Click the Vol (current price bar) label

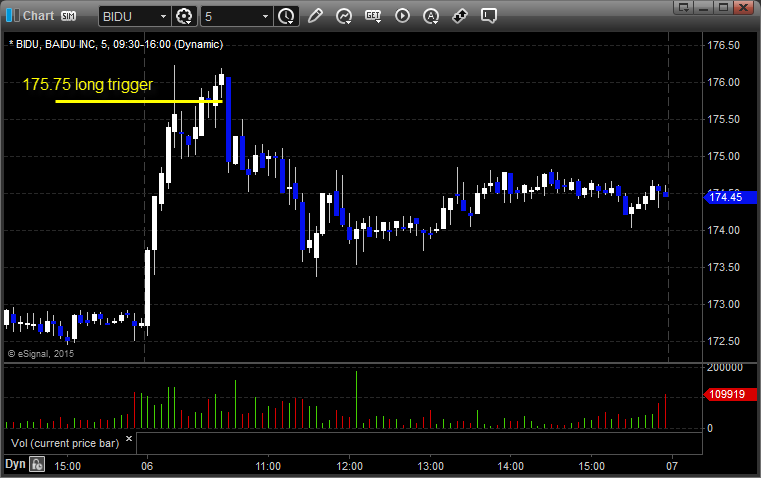pos(65,443)
